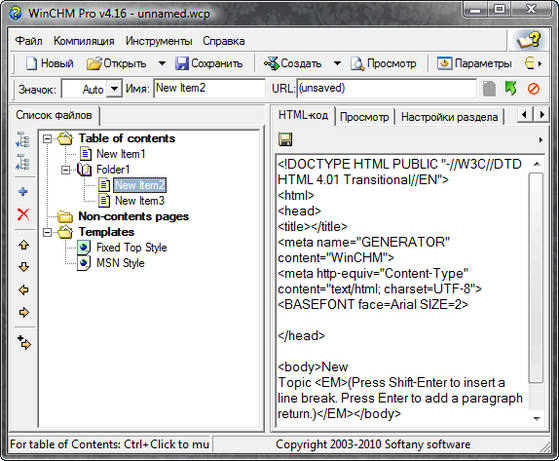Open the Файл menu
The width and height of the screenshot is (559, 461).
point(29,41)
